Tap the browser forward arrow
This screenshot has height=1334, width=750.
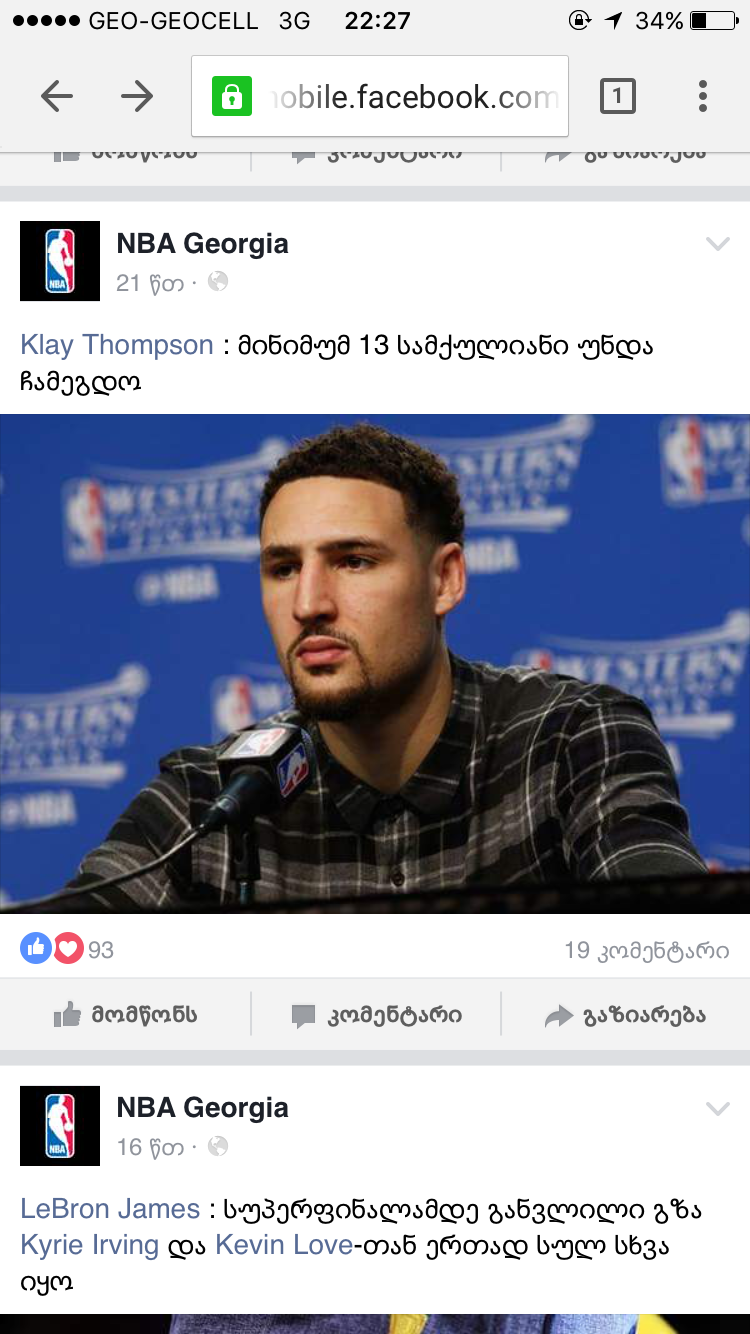(137, 96)
